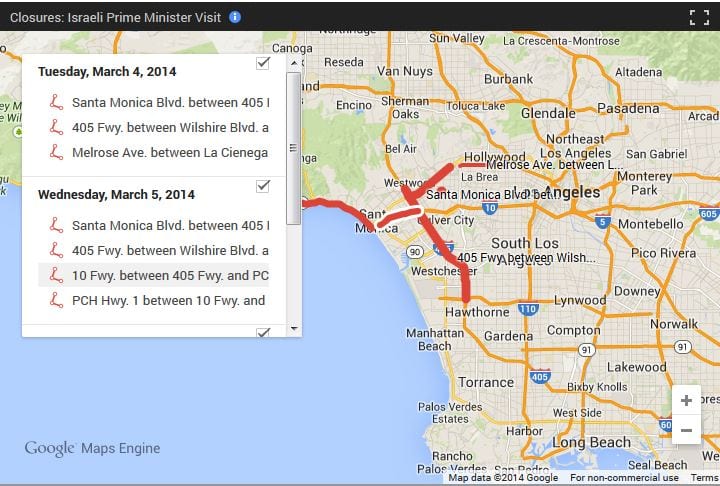Image resolution: width=720 pixels, height=486 pixels.
Task: Click the Google Maps Engine logo
Action: point(92,448)
